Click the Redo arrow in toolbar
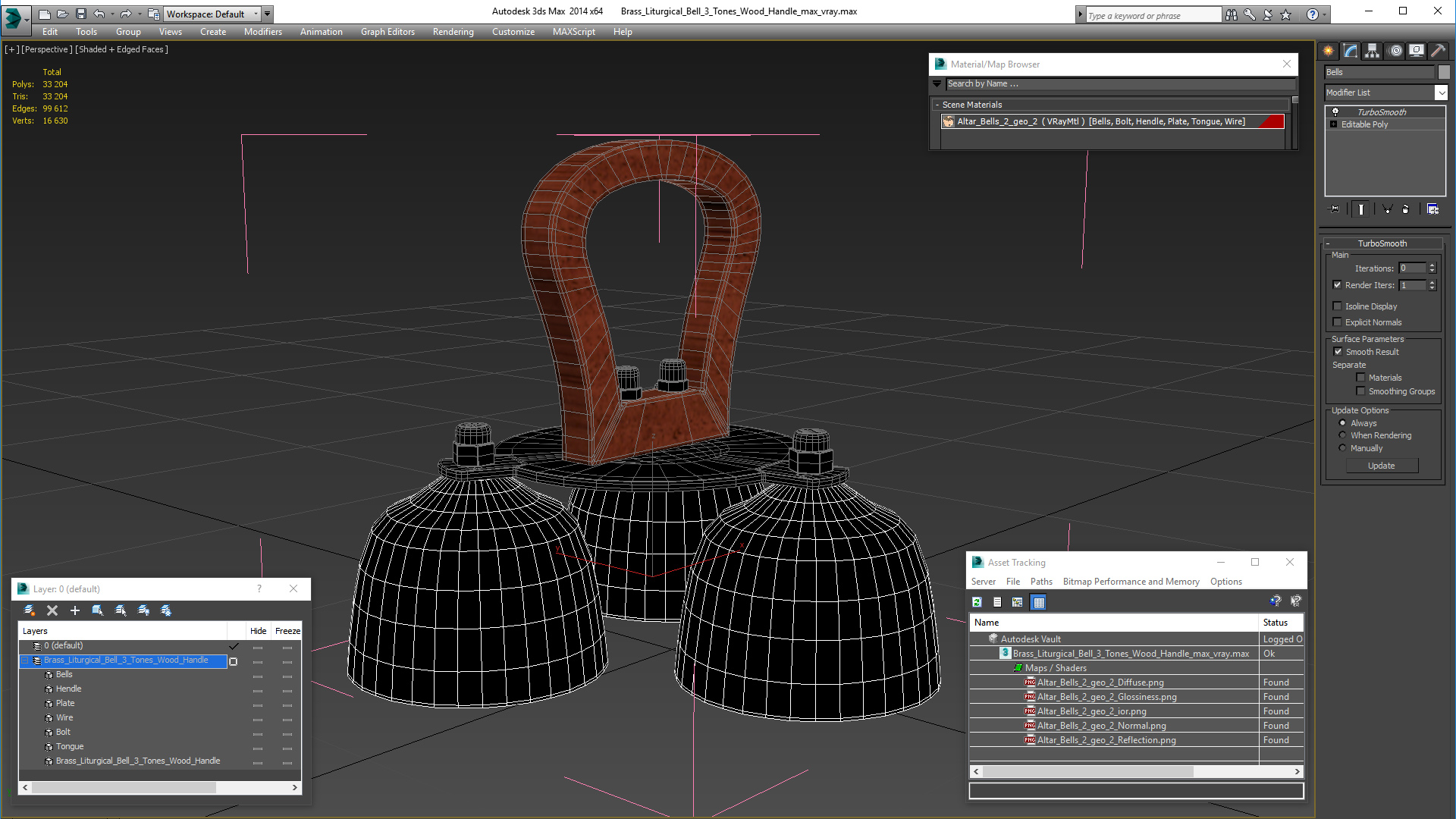1456x819 pixels. point(126,14)
